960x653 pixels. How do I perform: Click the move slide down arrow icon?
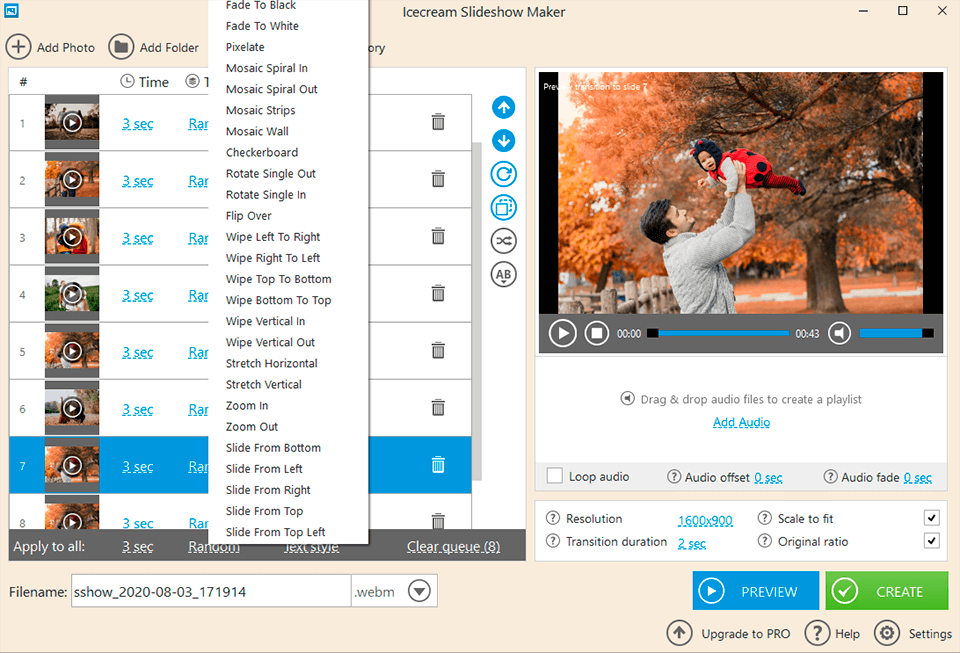(504, 140)
